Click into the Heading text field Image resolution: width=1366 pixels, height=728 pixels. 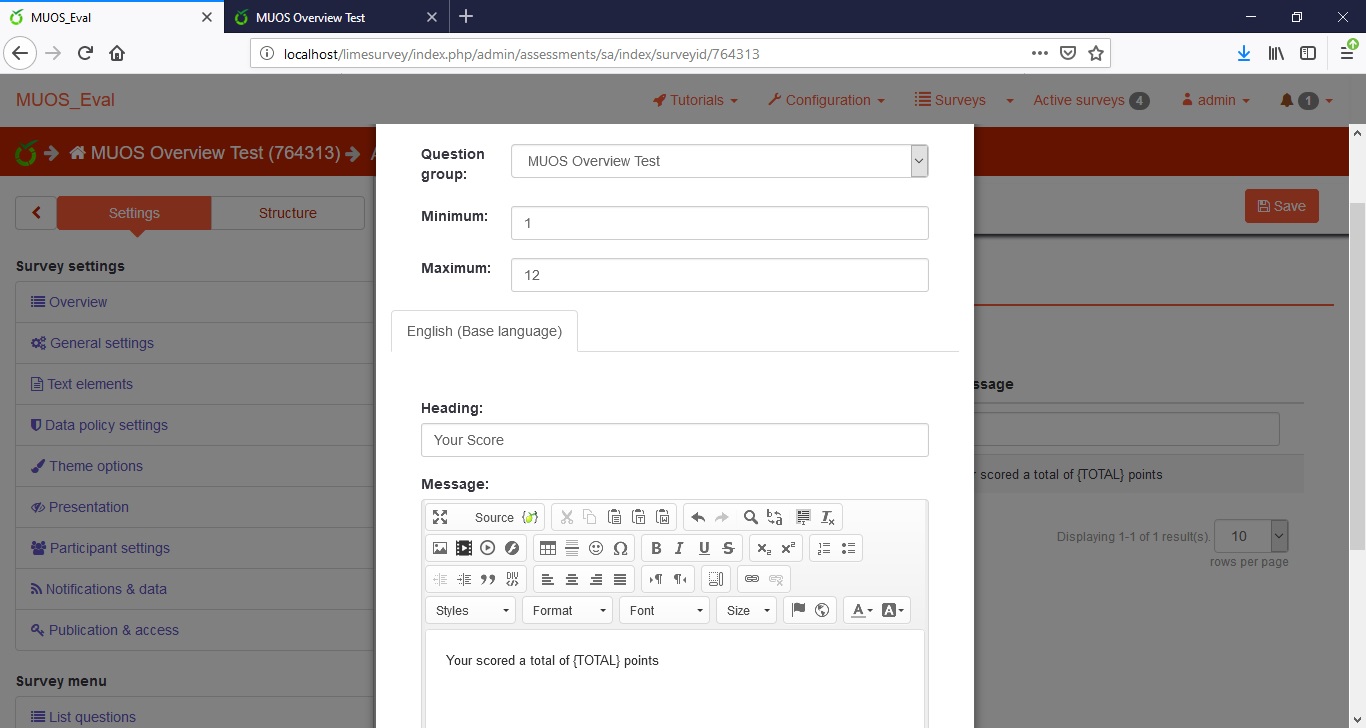(674, 440)
